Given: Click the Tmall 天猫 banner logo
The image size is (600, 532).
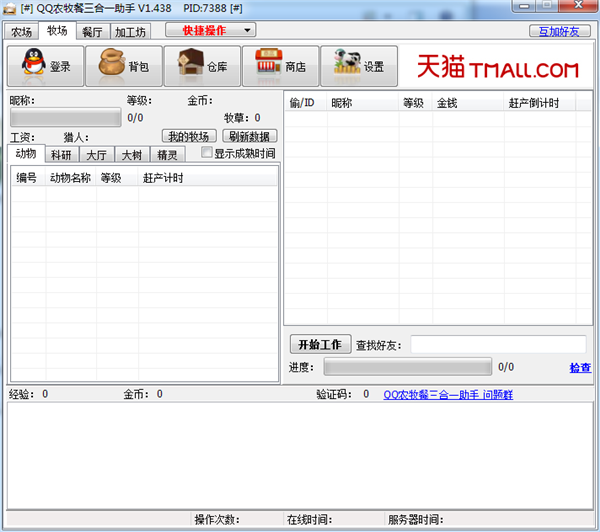Looking at the screenshot, I should tap(497, 68).
